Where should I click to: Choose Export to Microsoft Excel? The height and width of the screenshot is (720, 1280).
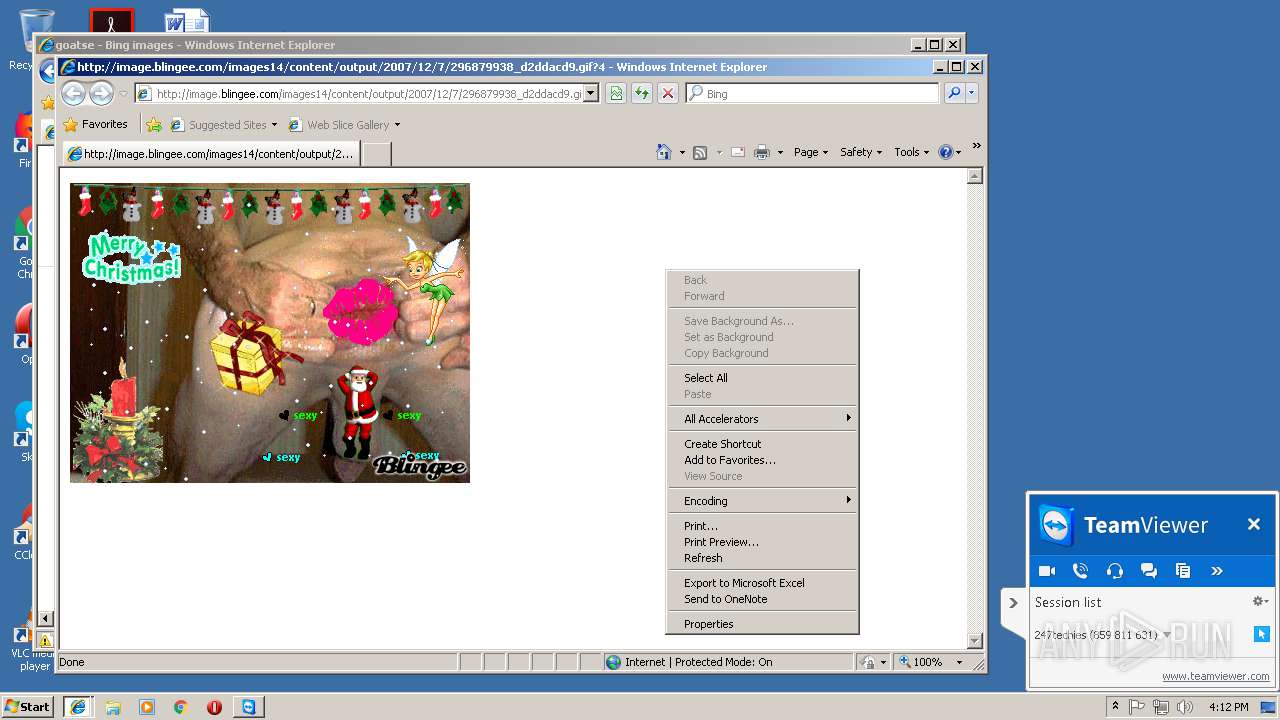pyautogui.click(x=762, y=583)
